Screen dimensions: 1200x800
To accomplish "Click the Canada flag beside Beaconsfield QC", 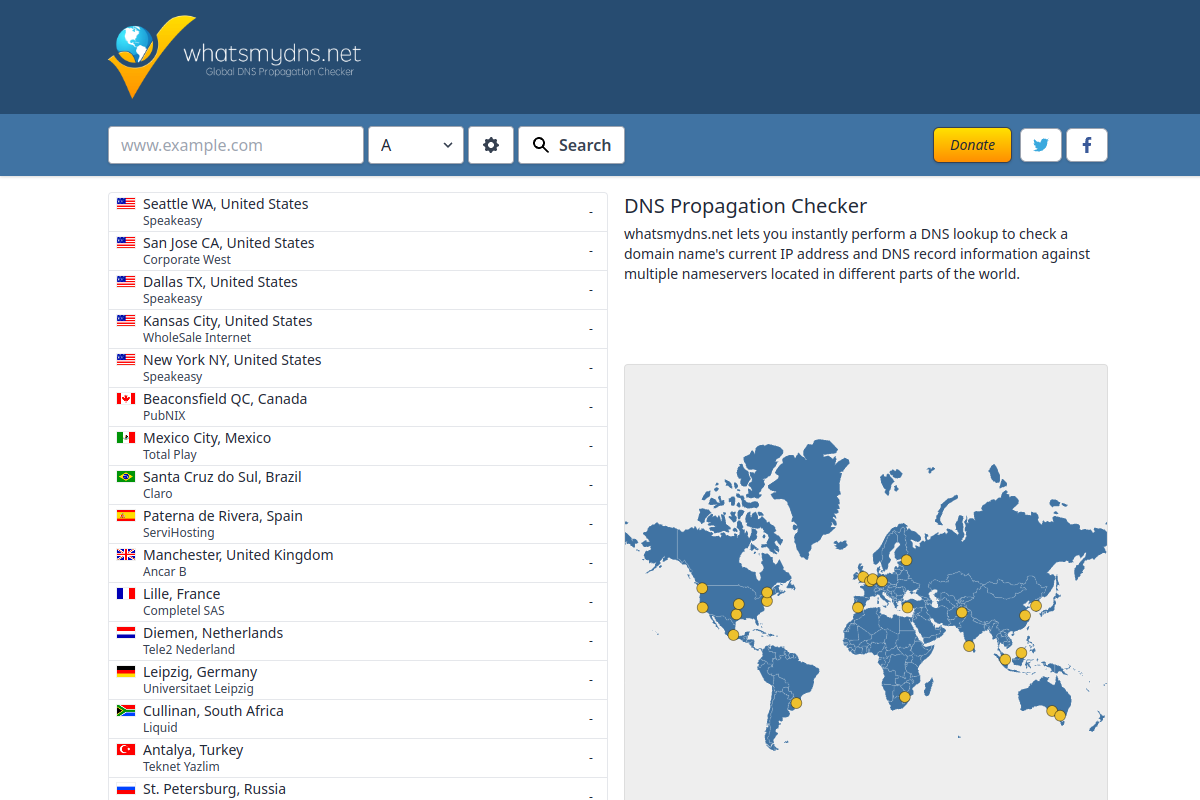I will [126, 397].
